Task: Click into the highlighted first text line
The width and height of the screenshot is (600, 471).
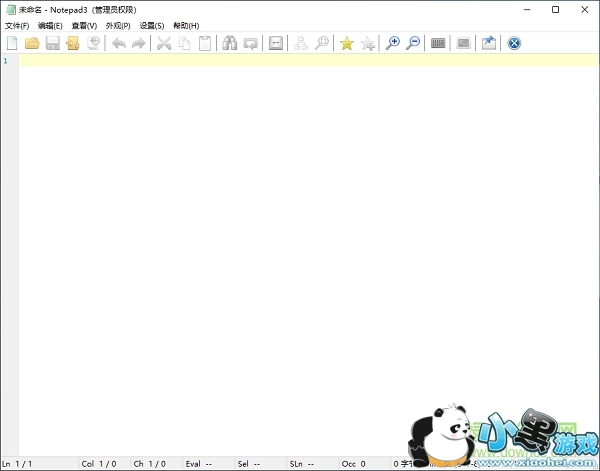Action: tap(300, 61)
